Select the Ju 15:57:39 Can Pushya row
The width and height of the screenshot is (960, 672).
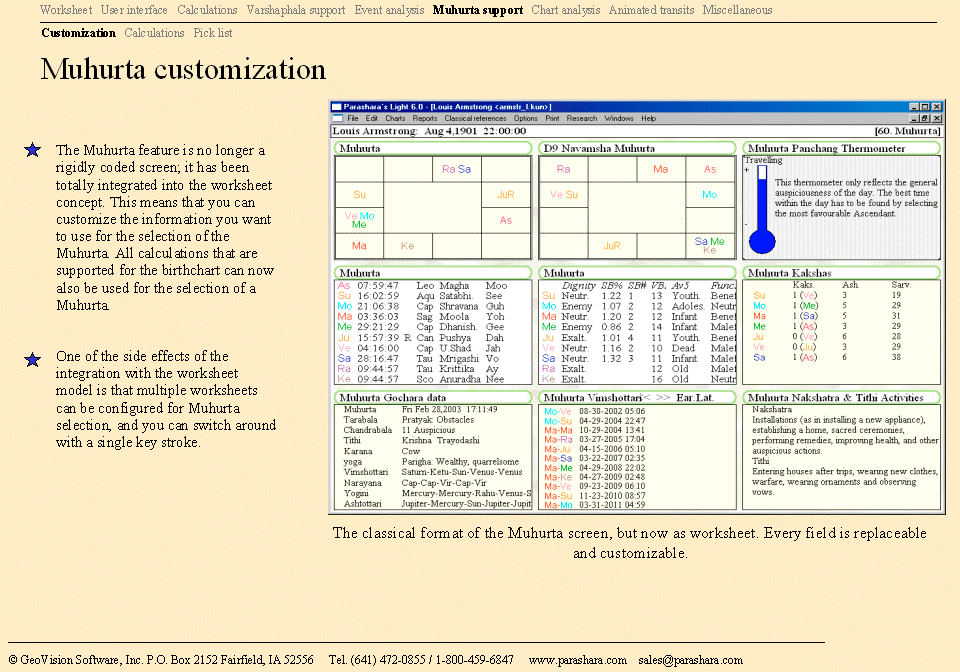coord(433,338)
